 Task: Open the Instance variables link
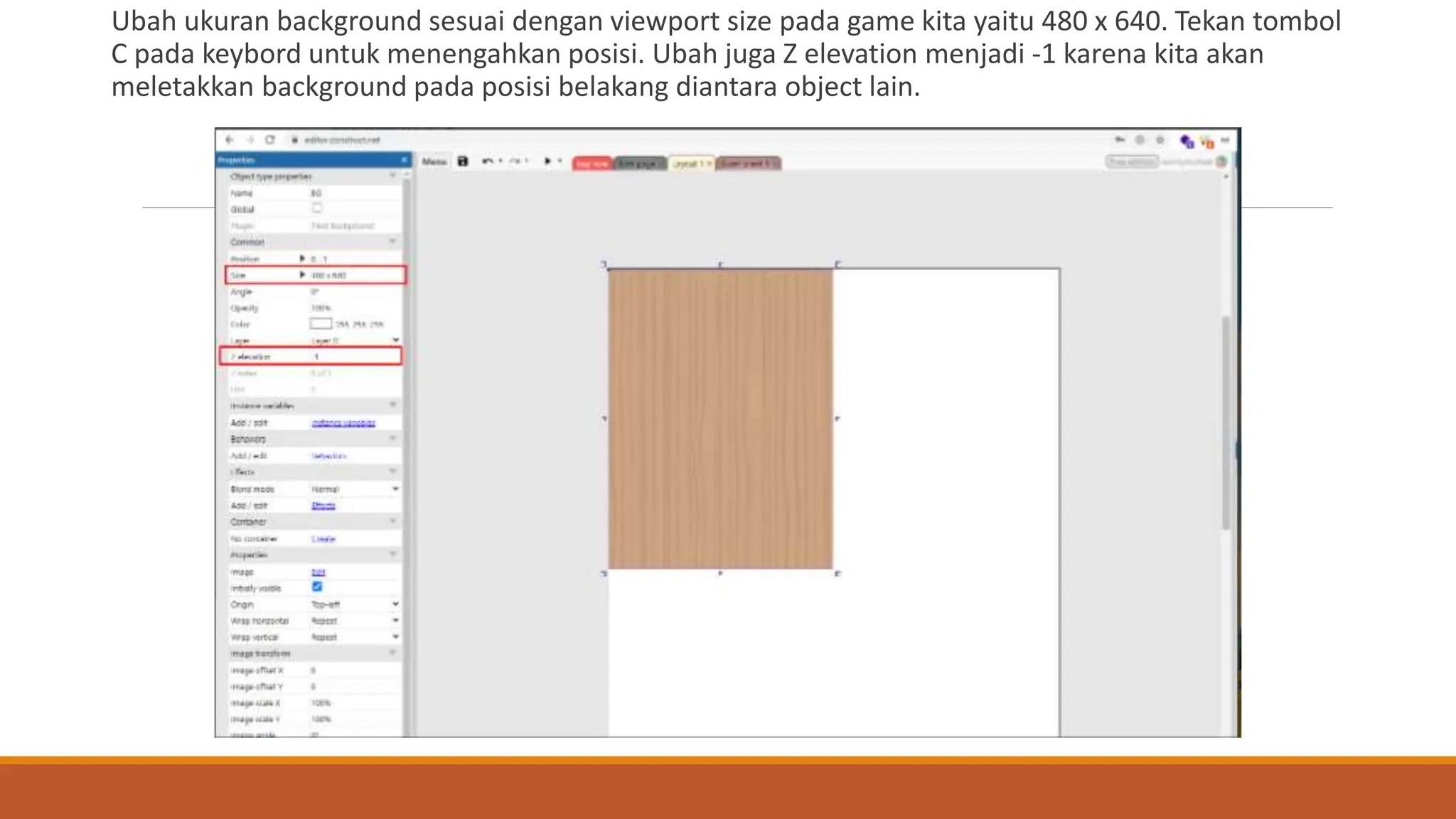point(343,423)
